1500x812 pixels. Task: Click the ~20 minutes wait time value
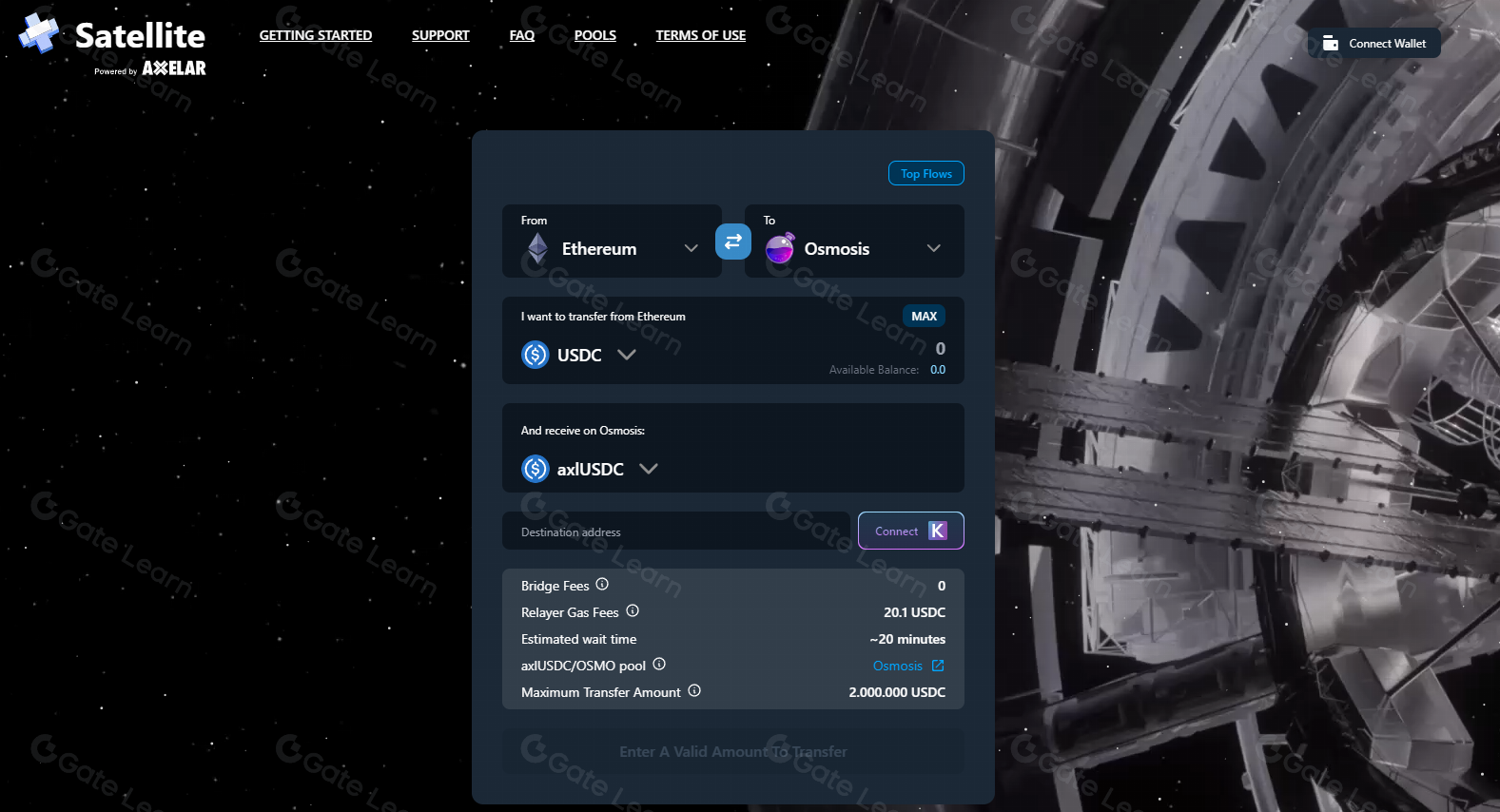coord(907,639)
